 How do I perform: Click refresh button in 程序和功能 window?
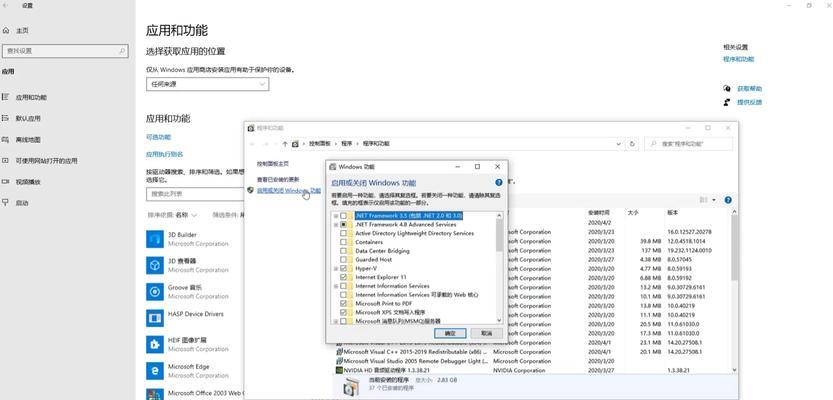point(632,144)
